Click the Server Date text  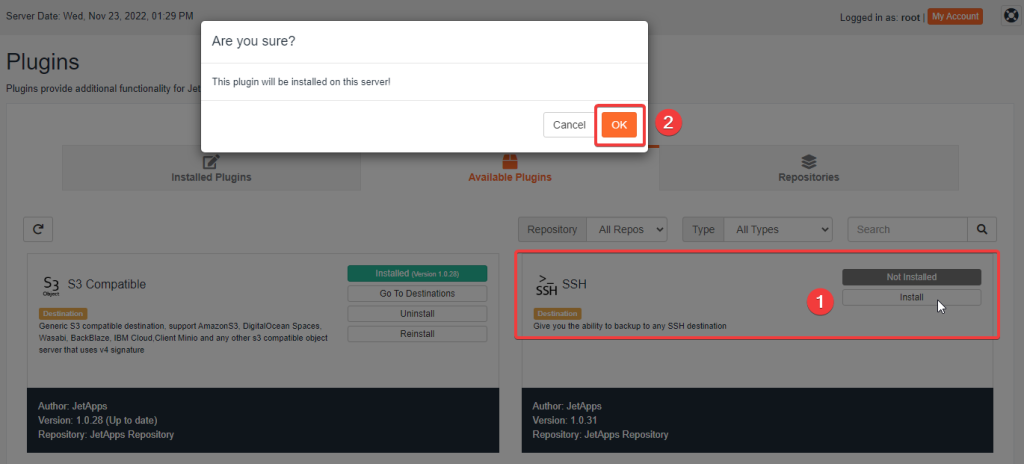tap(99, 16)
